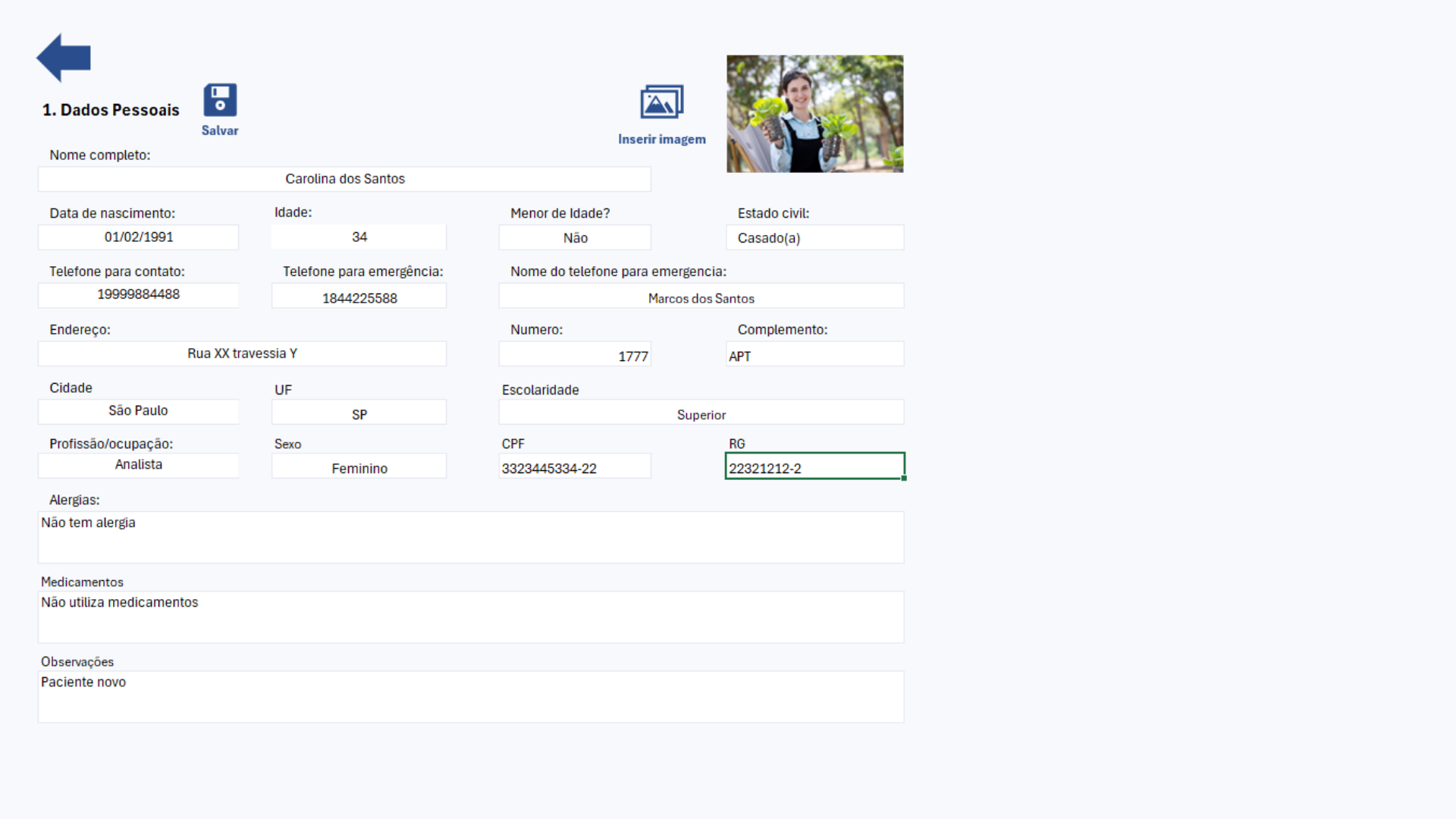Select the CPF number field

[x=575, y=468]
